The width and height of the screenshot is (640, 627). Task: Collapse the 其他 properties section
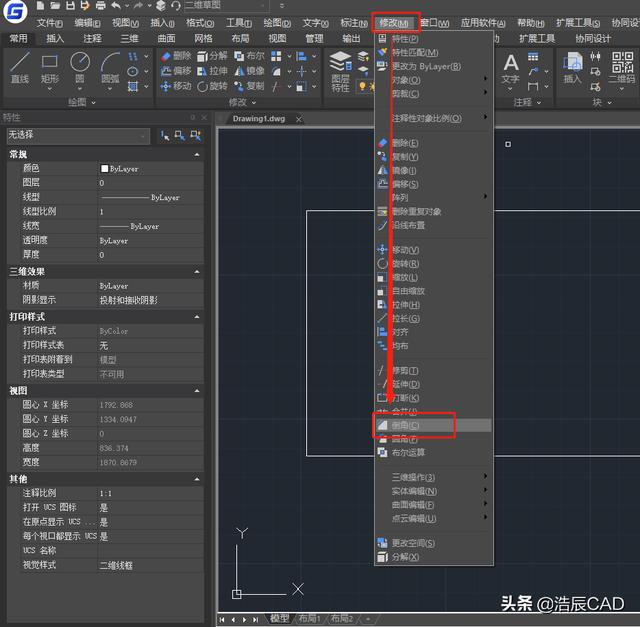197,479
